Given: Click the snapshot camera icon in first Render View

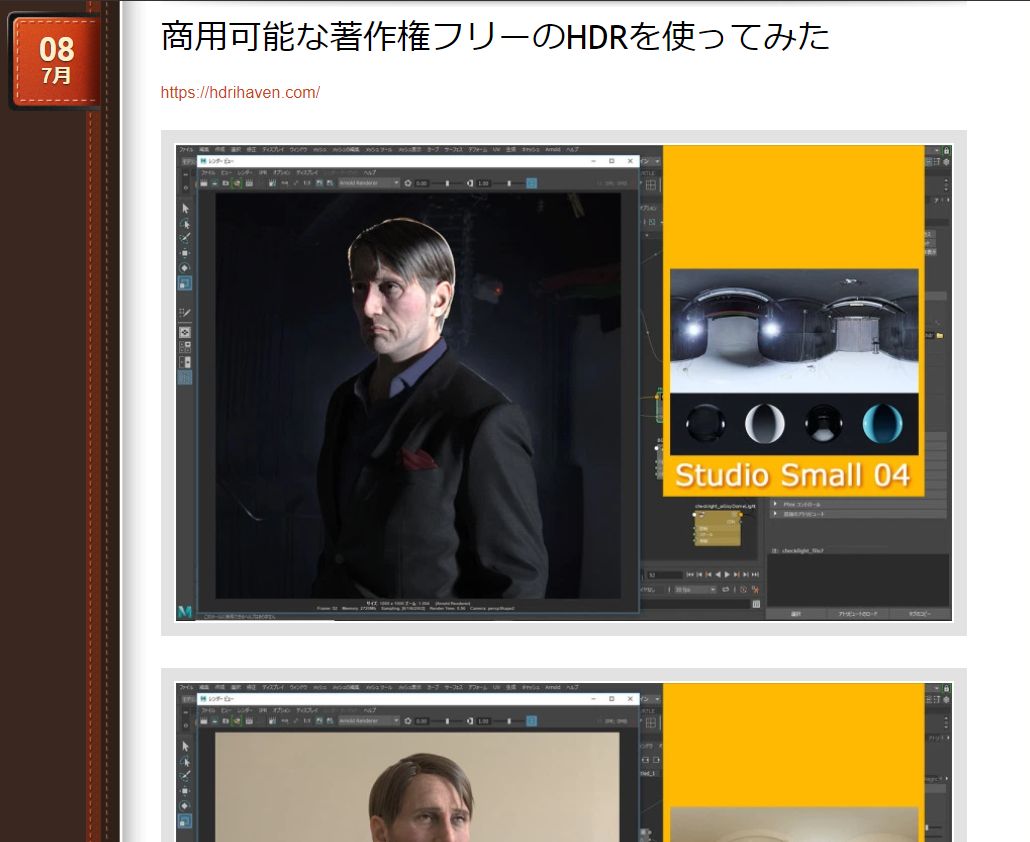Looking at the screenshot, I should 226,183.
